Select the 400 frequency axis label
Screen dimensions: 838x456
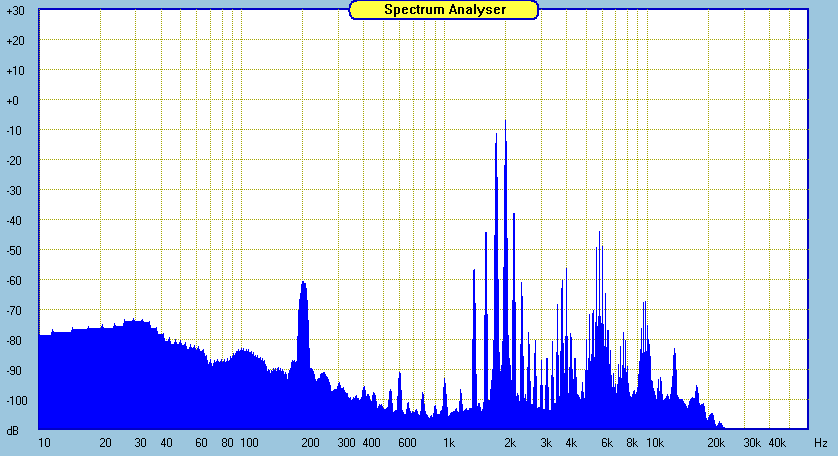click(x=371, y=443)
